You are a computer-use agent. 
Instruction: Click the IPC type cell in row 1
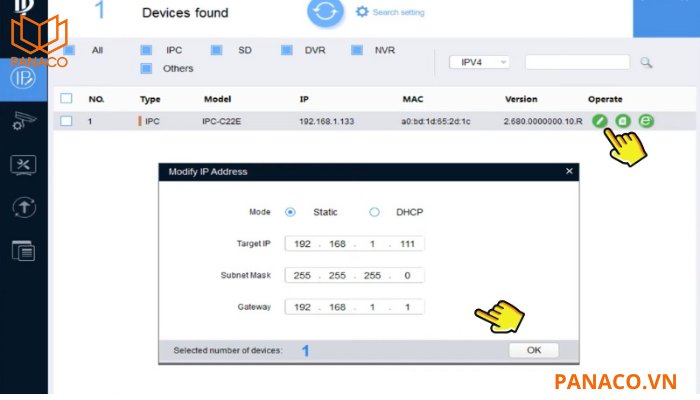pyautogui.click(x=152, y=121)
